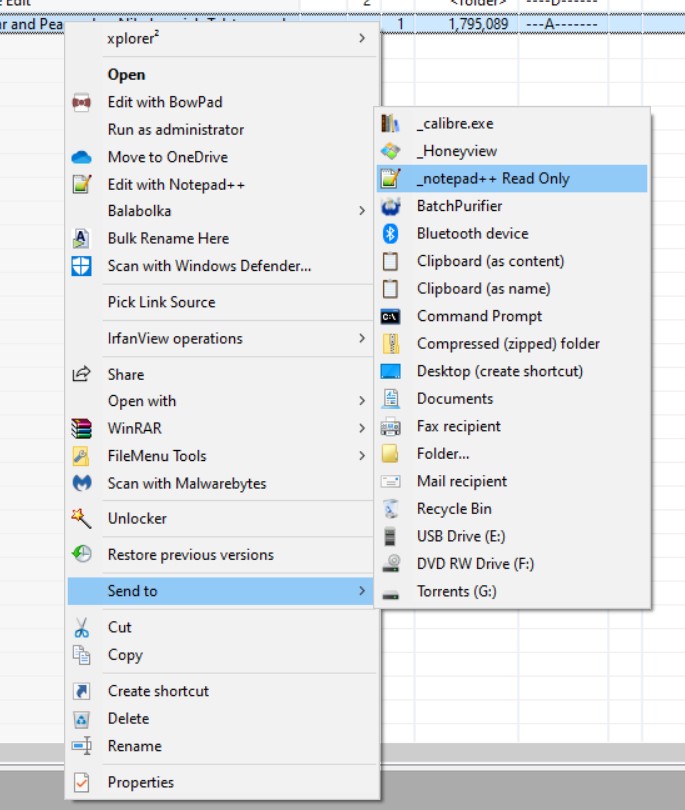
Task: Click the BatchPurifier icon
Action: click(x=391, y=206)
